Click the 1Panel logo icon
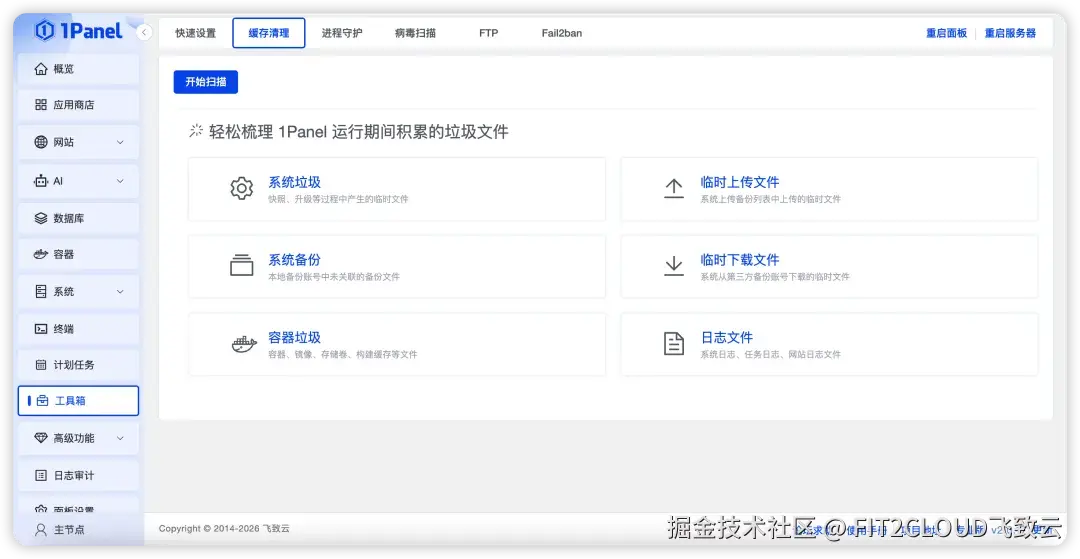 pyautogui.click(x=45, y=30)
